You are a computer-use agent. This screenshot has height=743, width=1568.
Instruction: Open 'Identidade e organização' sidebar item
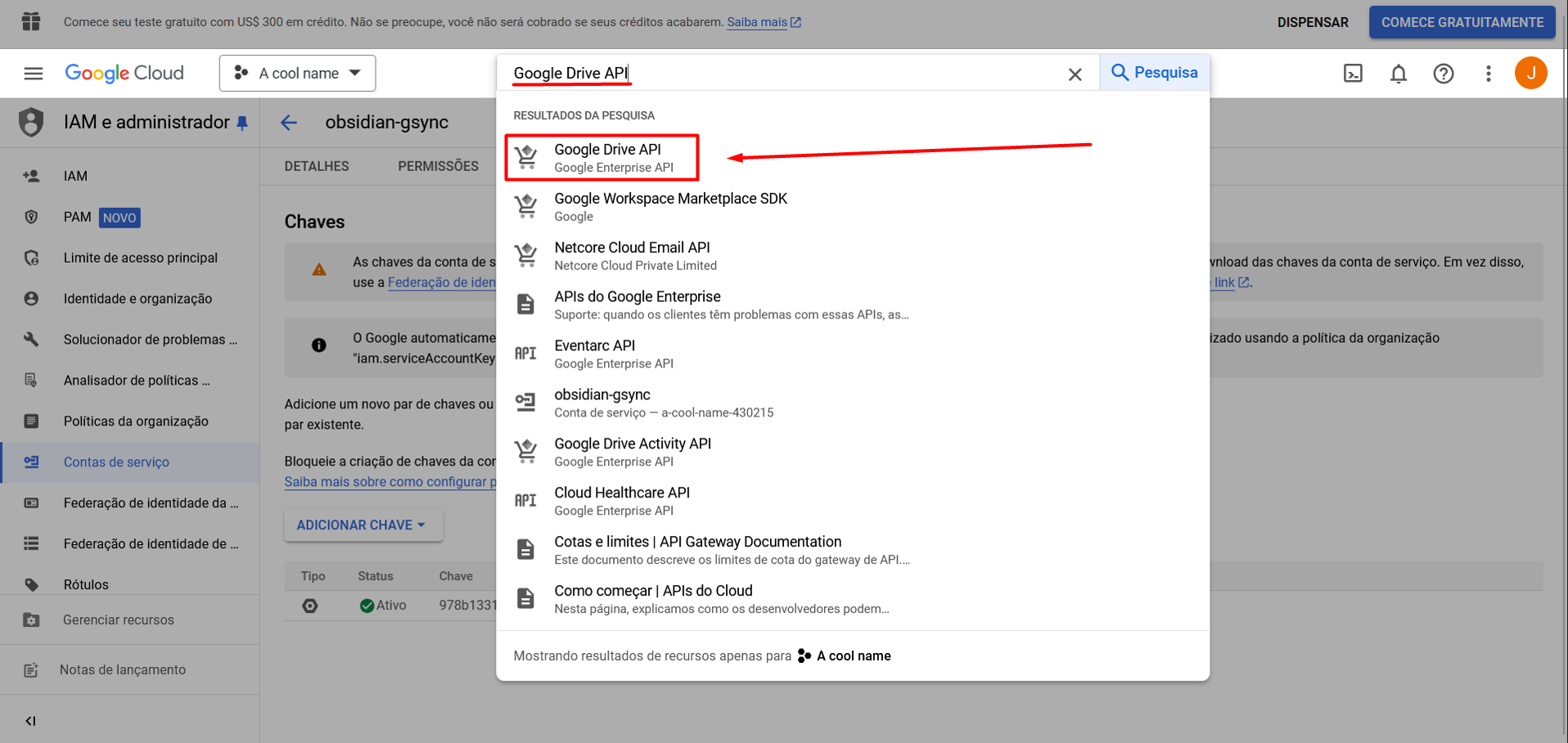point(130,299)
